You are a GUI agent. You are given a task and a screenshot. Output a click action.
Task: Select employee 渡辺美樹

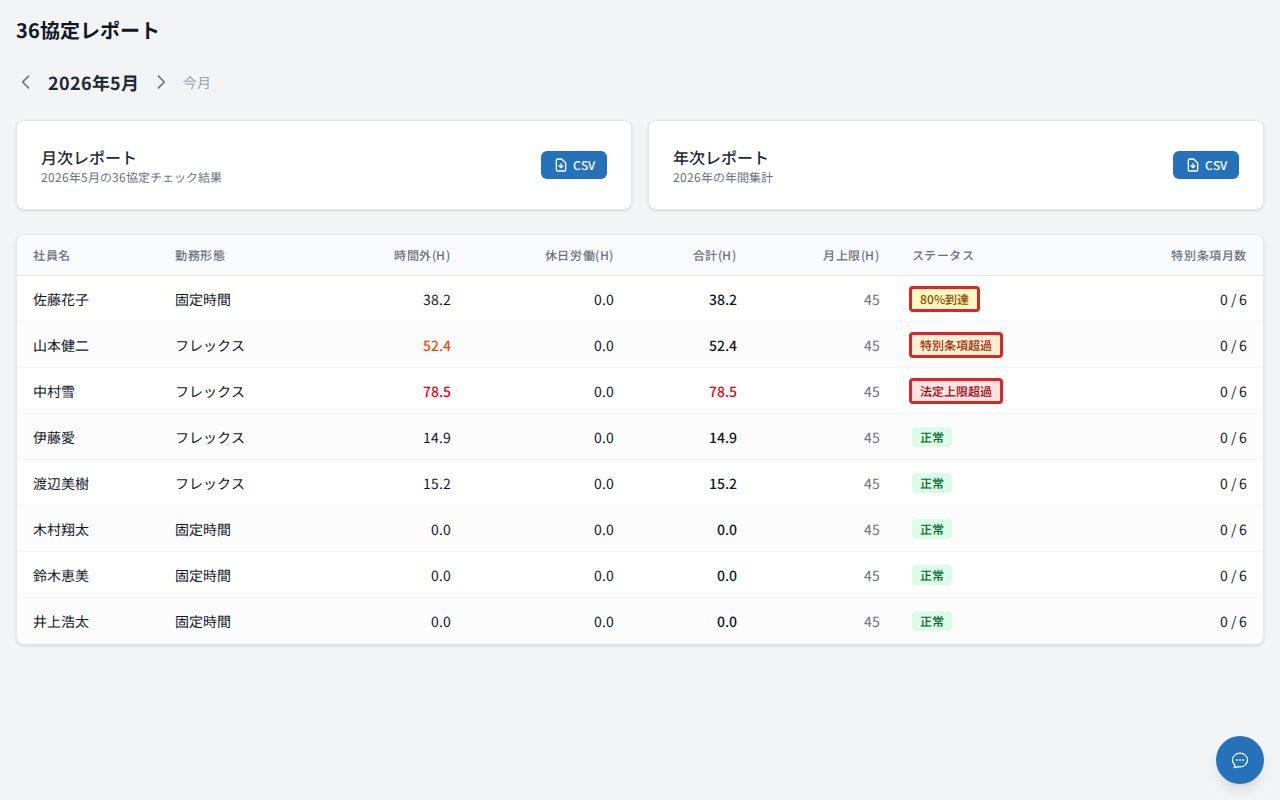point(61,484)
